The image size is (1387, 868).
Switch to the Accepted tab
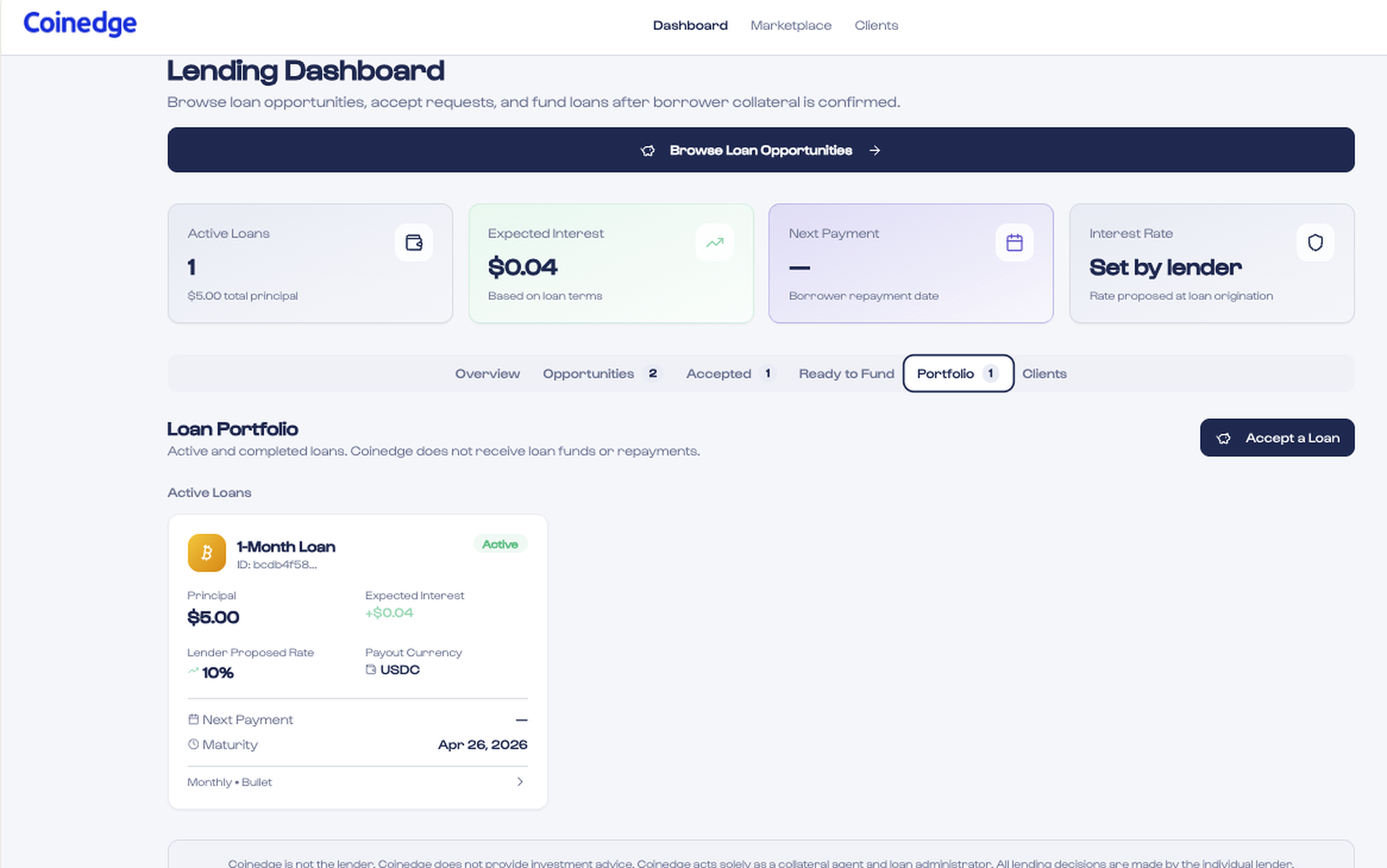[x=731, y=374]
